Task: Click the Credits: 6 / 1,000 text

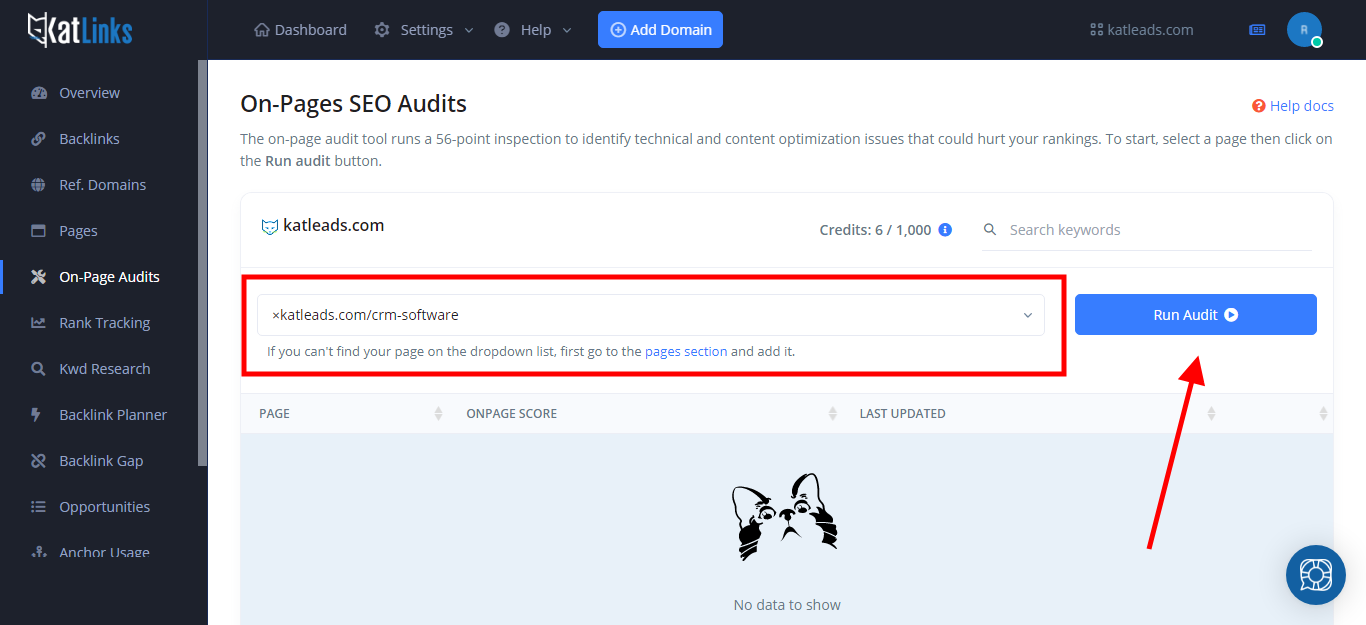Action: pyautogui.click(x=875, y=230)
